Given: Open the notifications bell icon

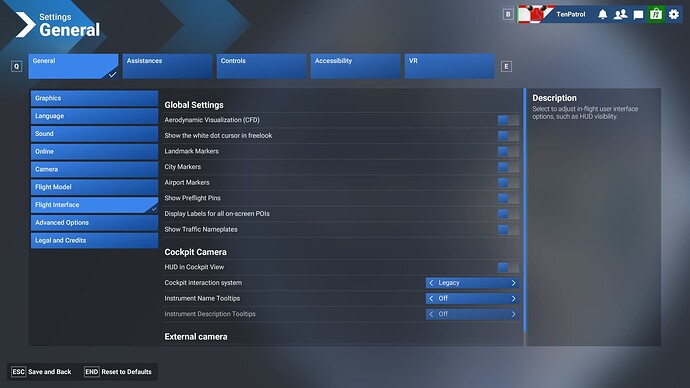Looking at the screenshot, I should [602, 15].
